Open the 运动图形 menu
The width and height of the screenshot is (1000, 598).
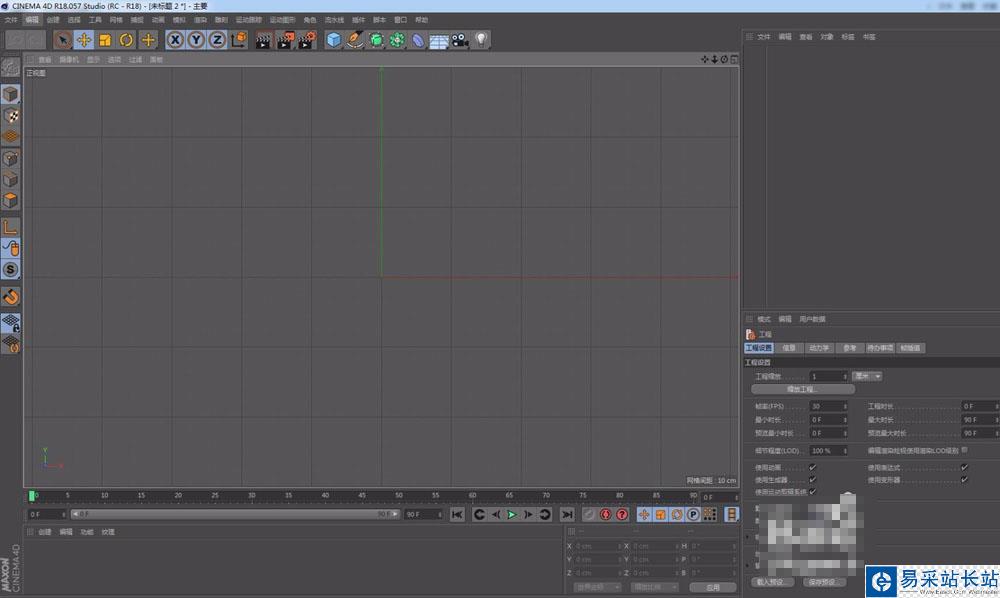click(x=282, y=20)
